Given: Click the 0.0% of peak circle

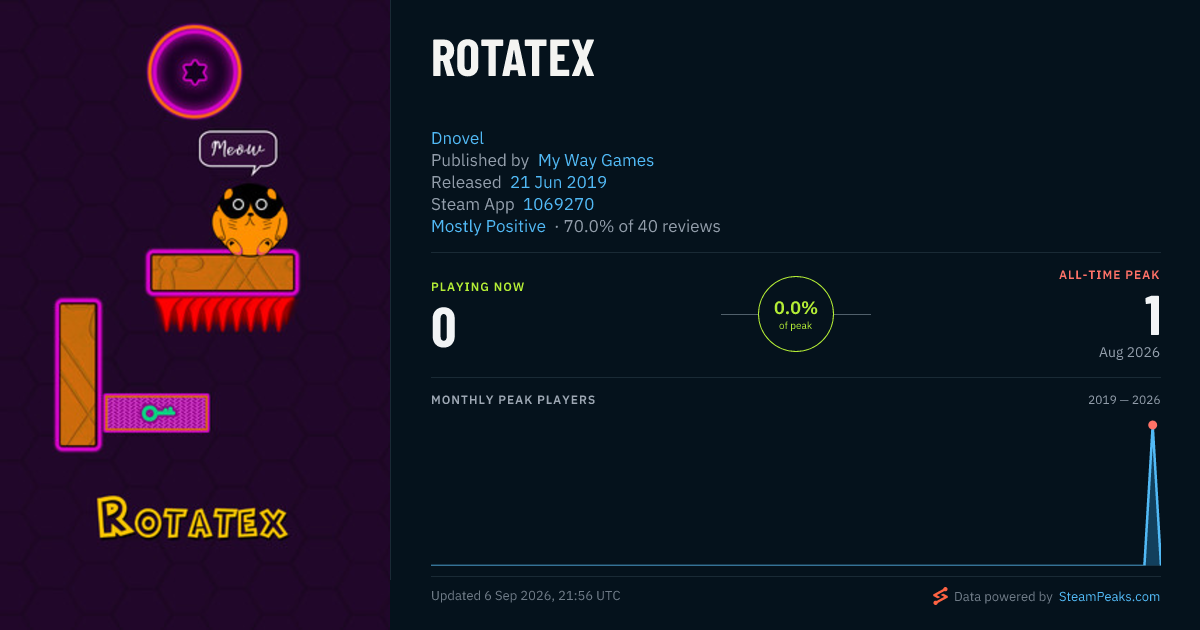Looking at the screenshot, I should (x=796, y=314).
